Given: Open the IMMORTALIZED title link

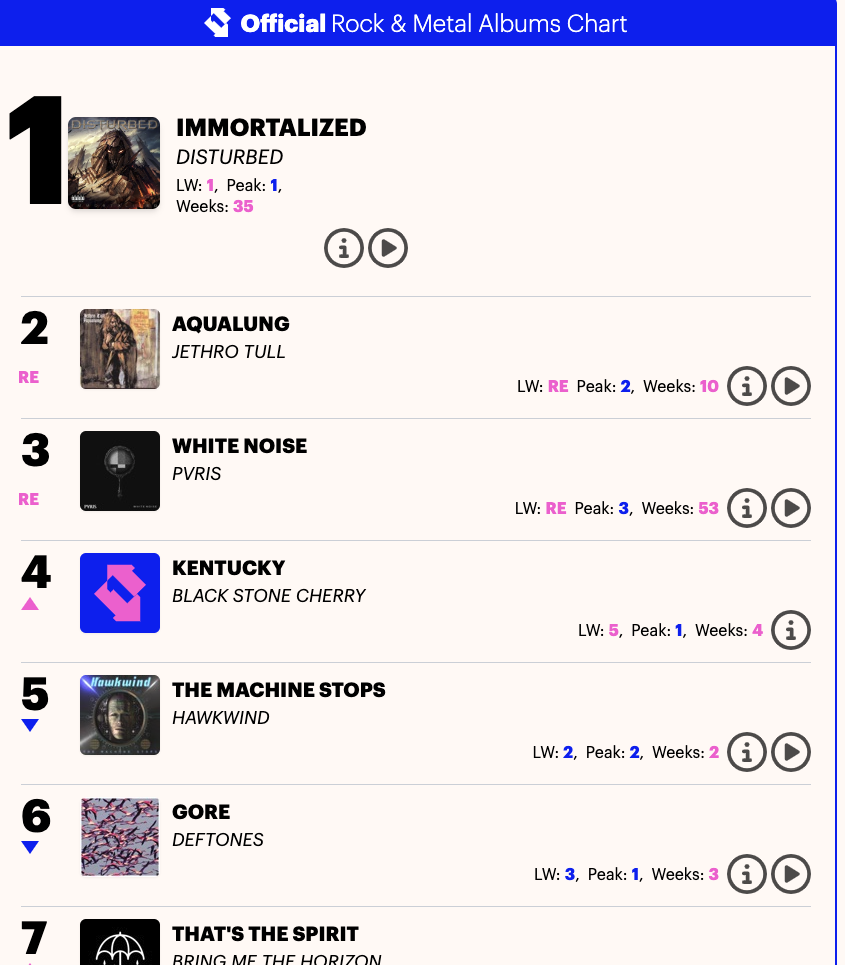Looking at the screenshot, I should point(271,128).
